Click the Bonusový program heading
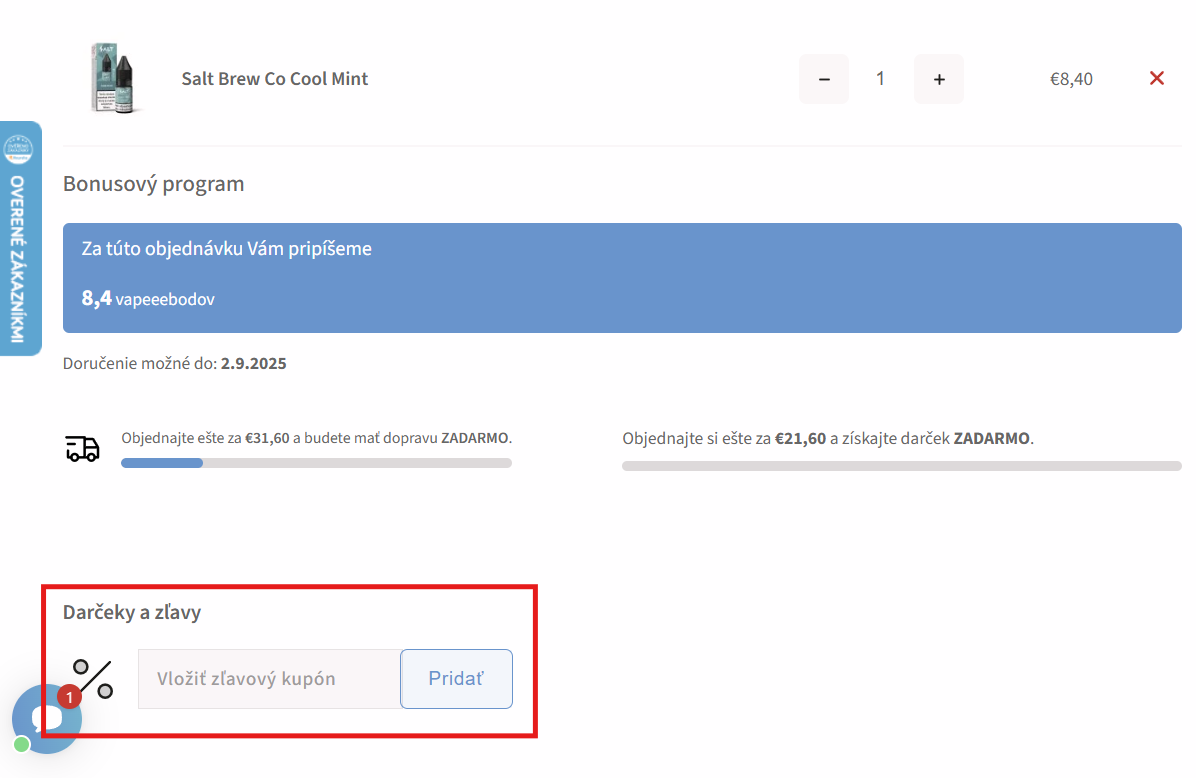Image resolution: width=1196 pixels, height=778 pixels. click(x=153, y=184)
